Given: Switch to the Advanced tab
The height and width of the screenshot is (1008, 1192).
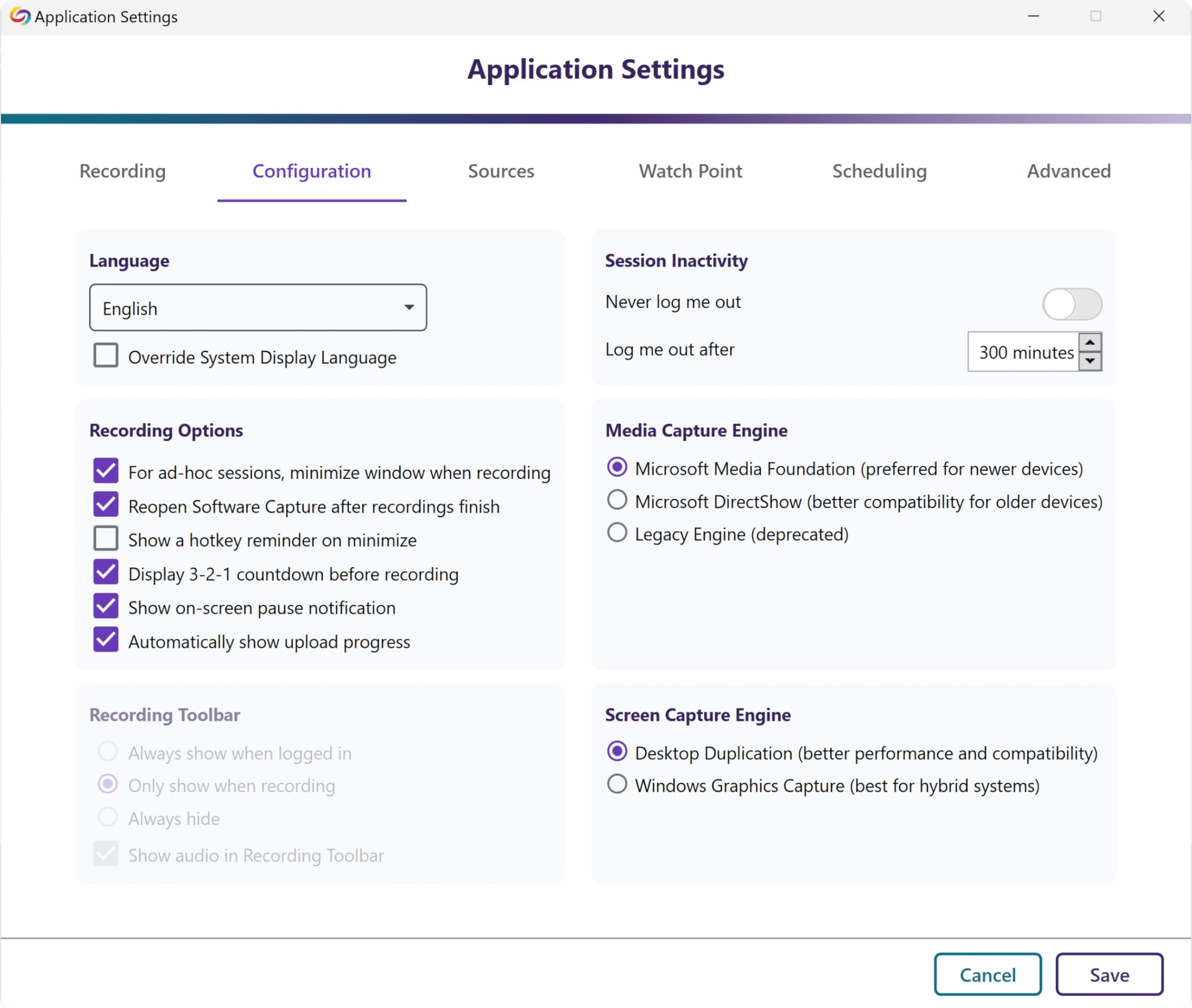Looking at the screenshot, I should (x=1069, y=171).
